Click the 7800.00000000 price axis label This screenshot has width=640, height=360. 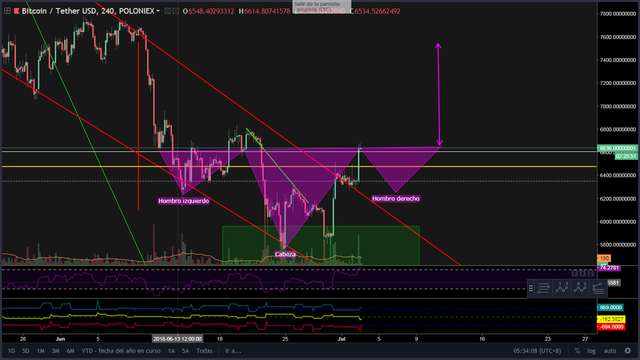[x=617, y=14]
